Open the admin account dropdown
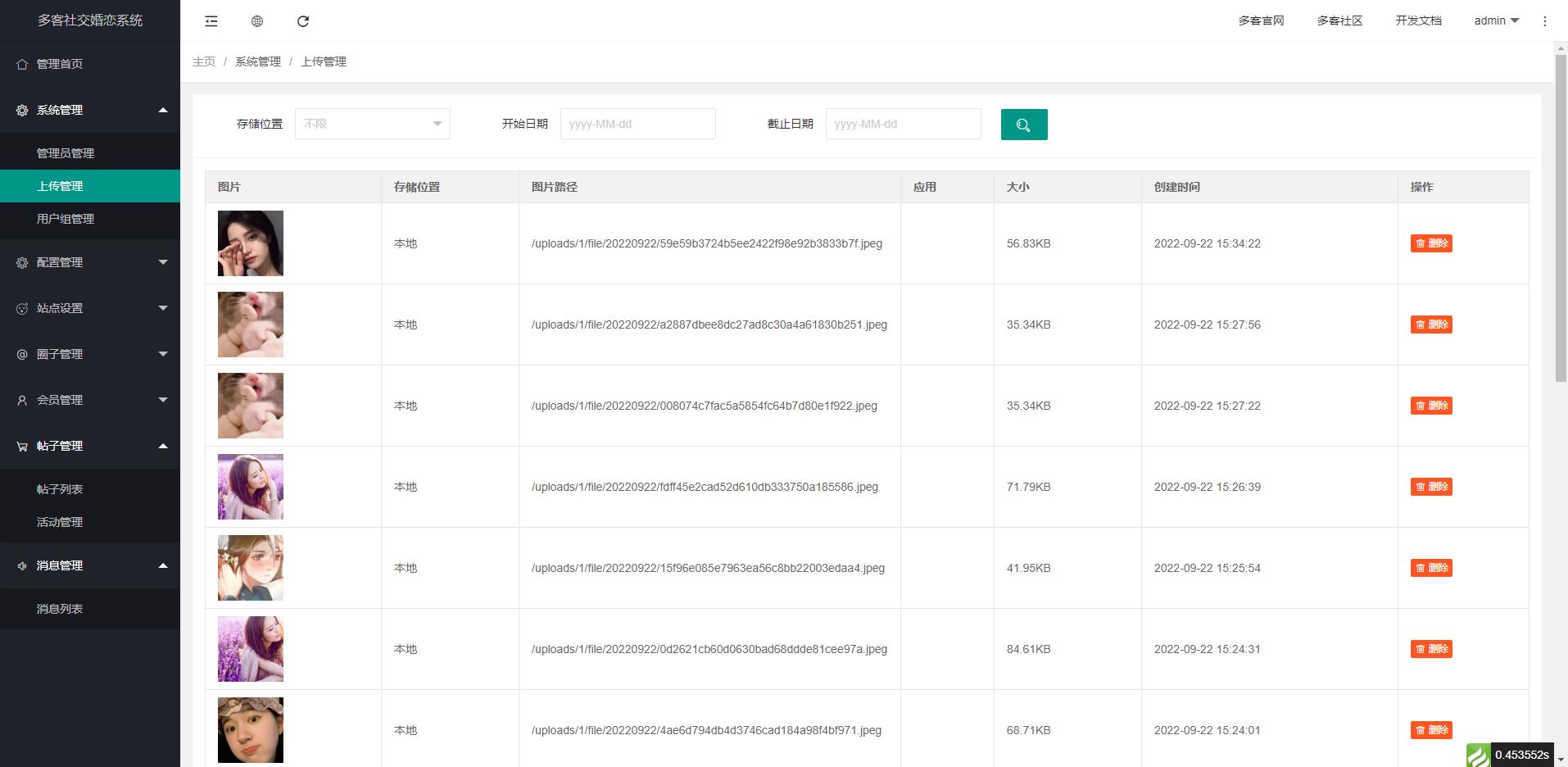Viewport: 1568px width, 767px height. point(1494,20)
